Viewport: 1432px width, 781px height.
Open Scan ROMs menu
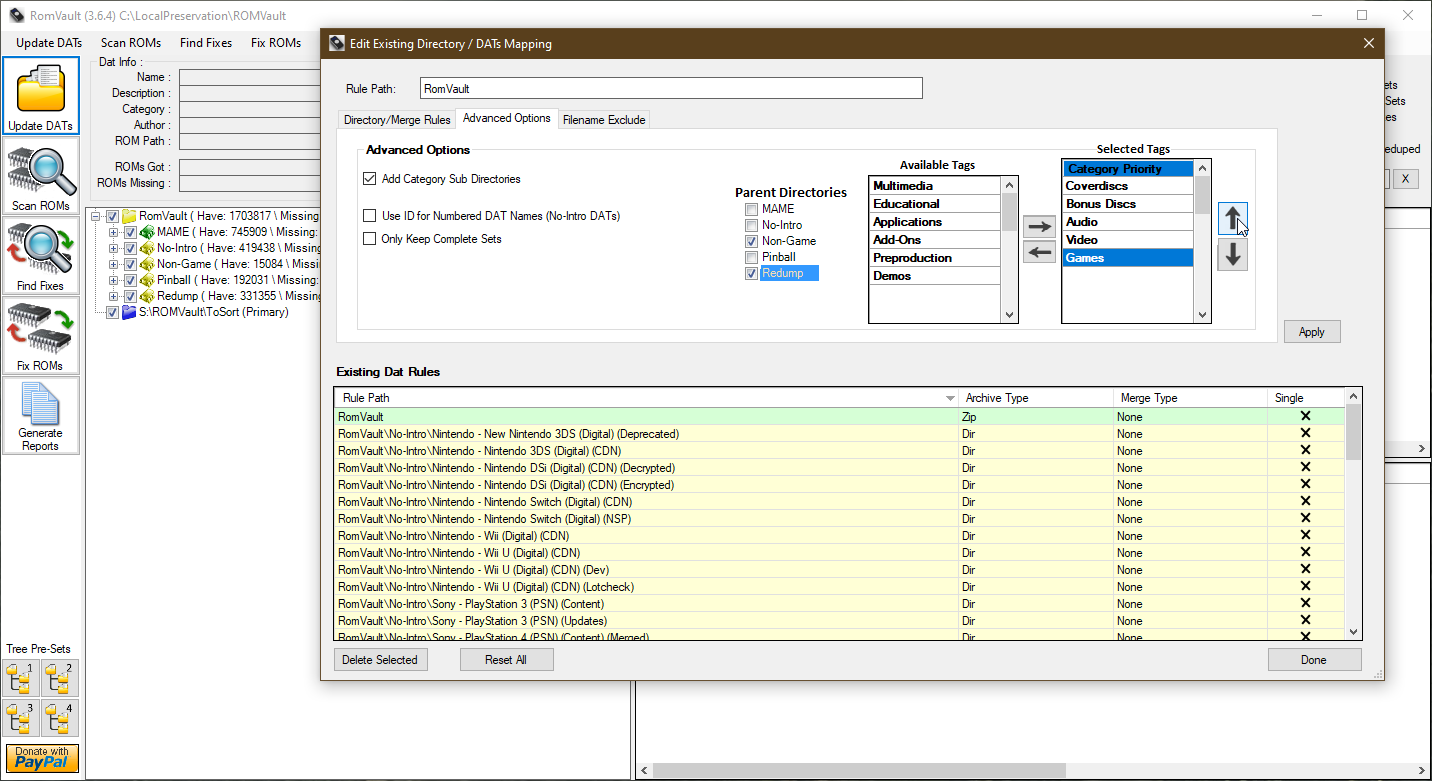(131, 43)
